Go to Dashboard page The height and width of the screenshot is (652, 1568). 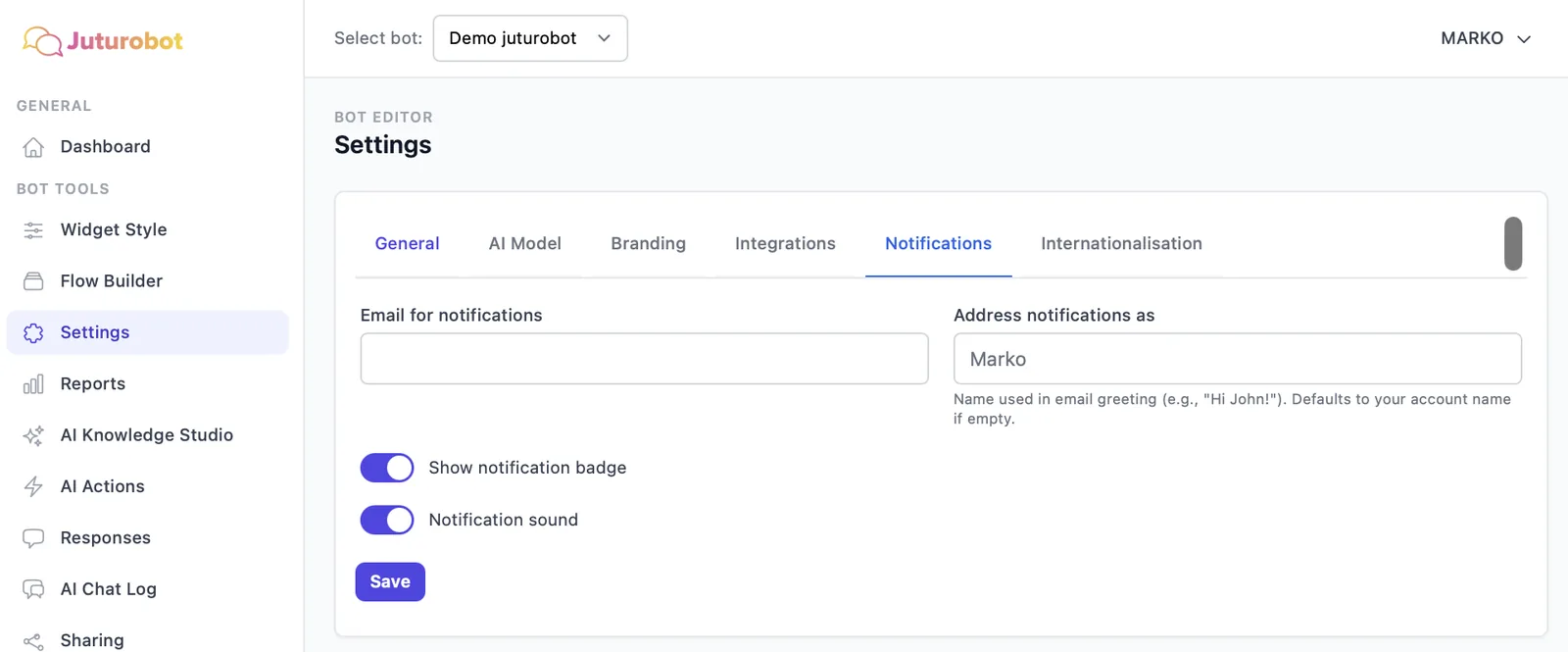(147, 147)
